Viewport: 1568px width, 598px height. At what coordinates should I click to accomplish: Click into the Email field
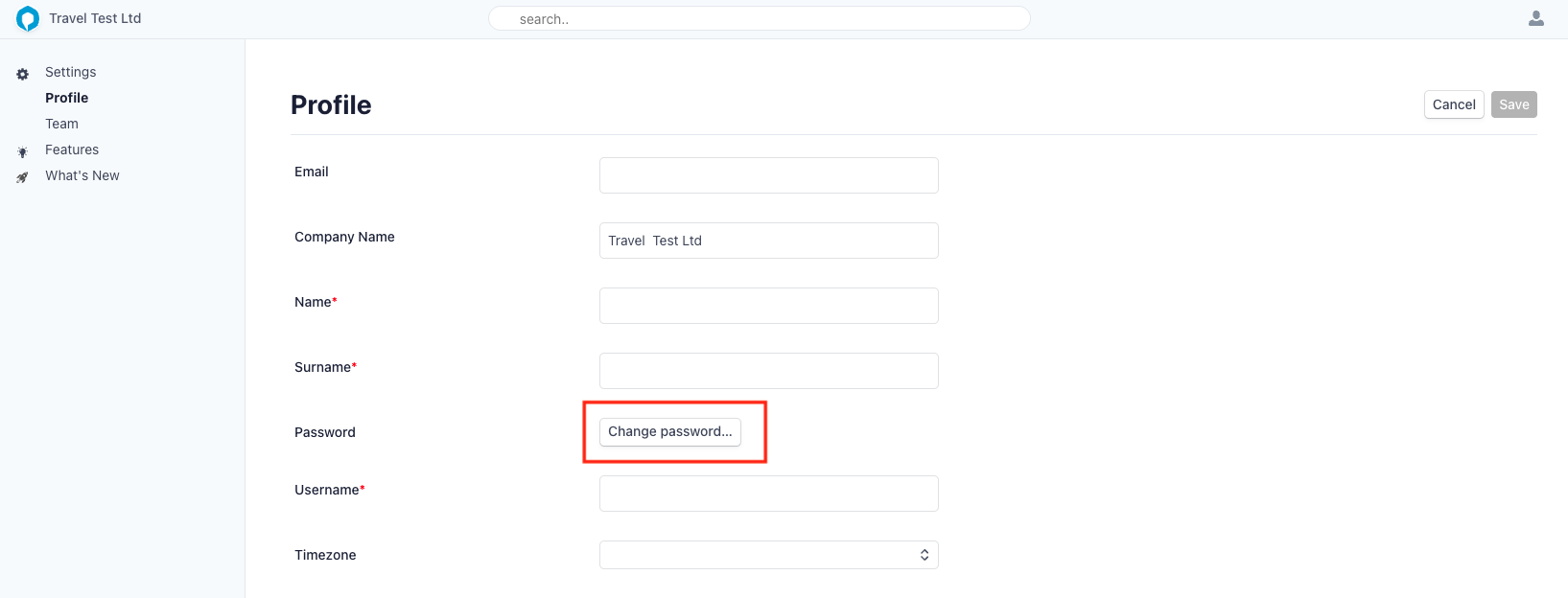(x=768, y=175)
